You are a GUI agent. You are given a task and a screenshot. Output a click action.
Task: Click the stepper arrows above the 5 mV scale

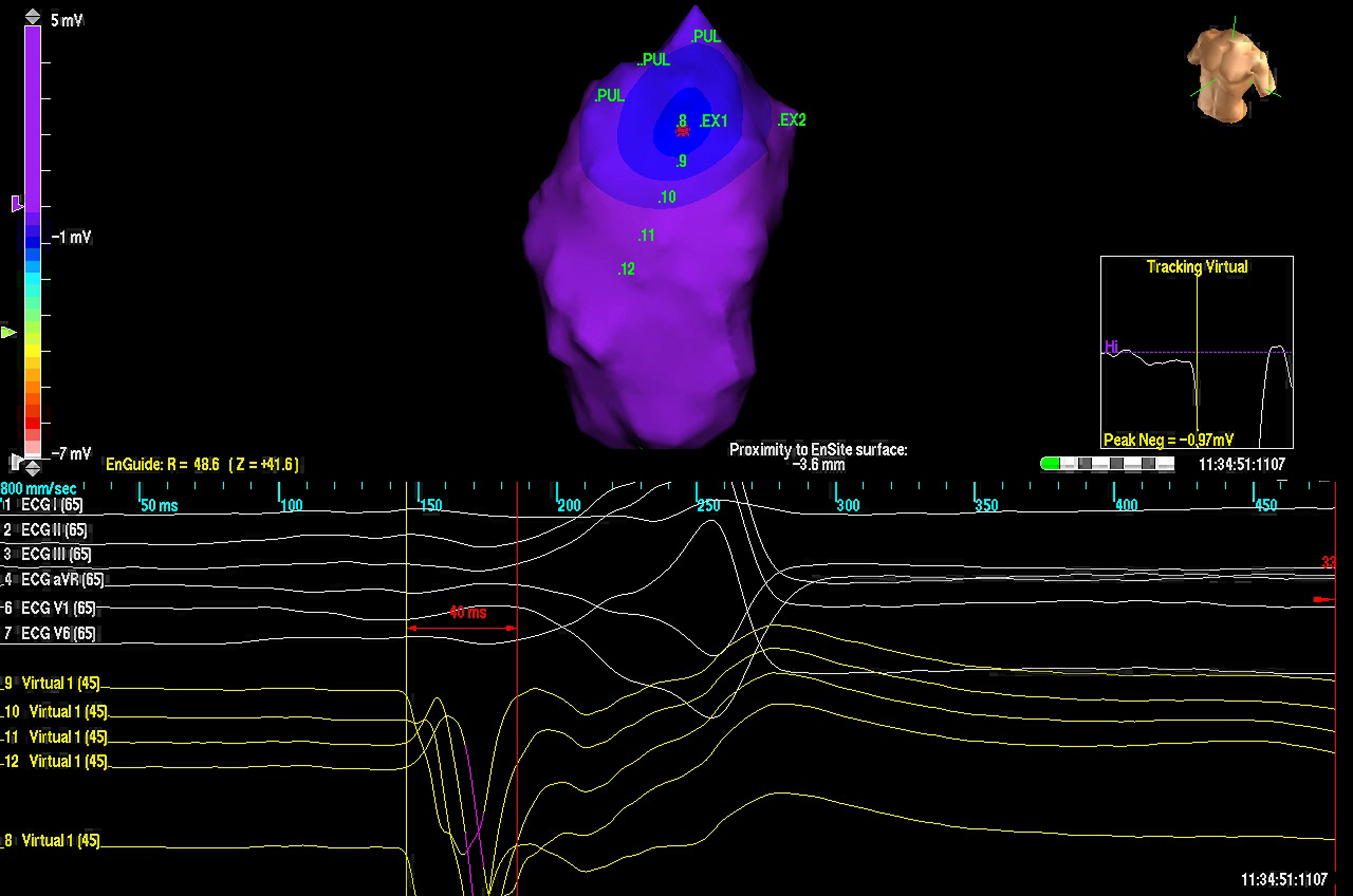(x=33, y=17)
